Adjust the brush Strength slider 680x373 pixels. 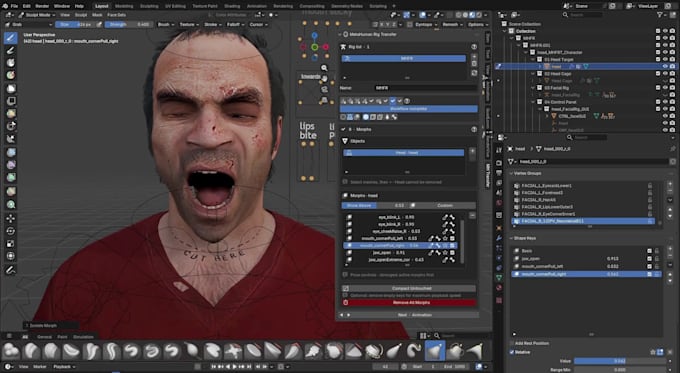(128, 24)
